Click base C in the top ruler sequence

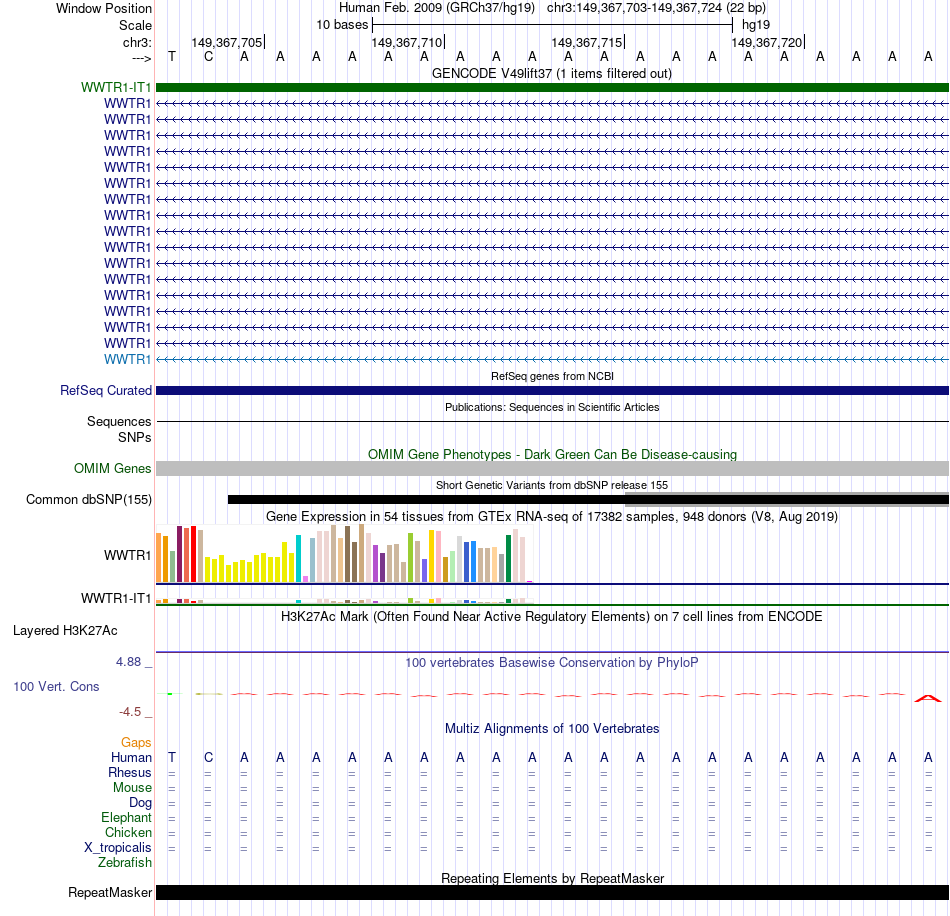point(208,56)
